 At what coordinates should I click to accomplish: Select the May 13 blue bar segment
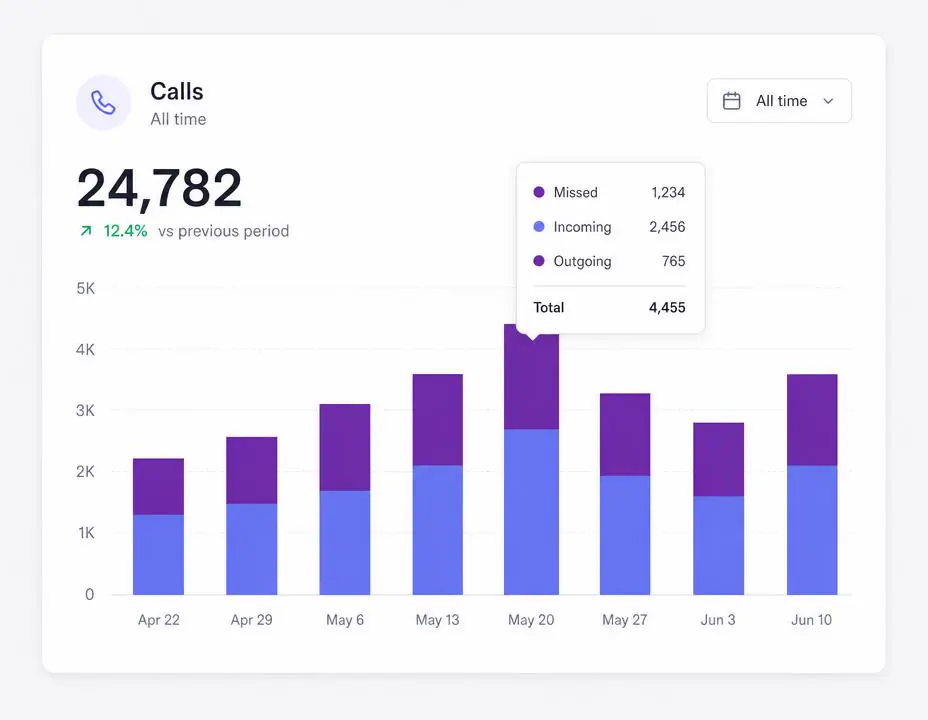pyautogui.click(x=437, y=530)
